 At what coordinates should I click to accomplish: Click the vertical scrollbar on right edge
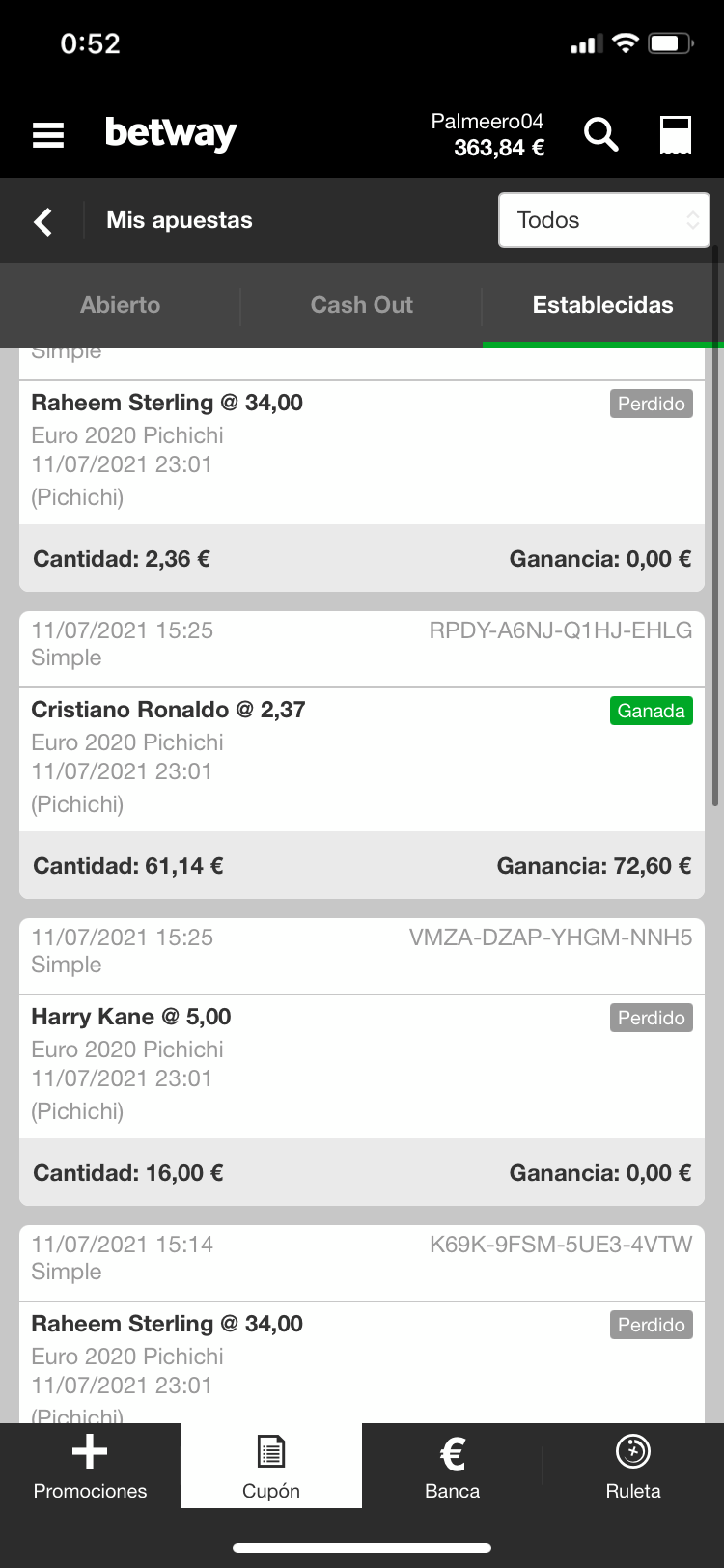[715, 526]
